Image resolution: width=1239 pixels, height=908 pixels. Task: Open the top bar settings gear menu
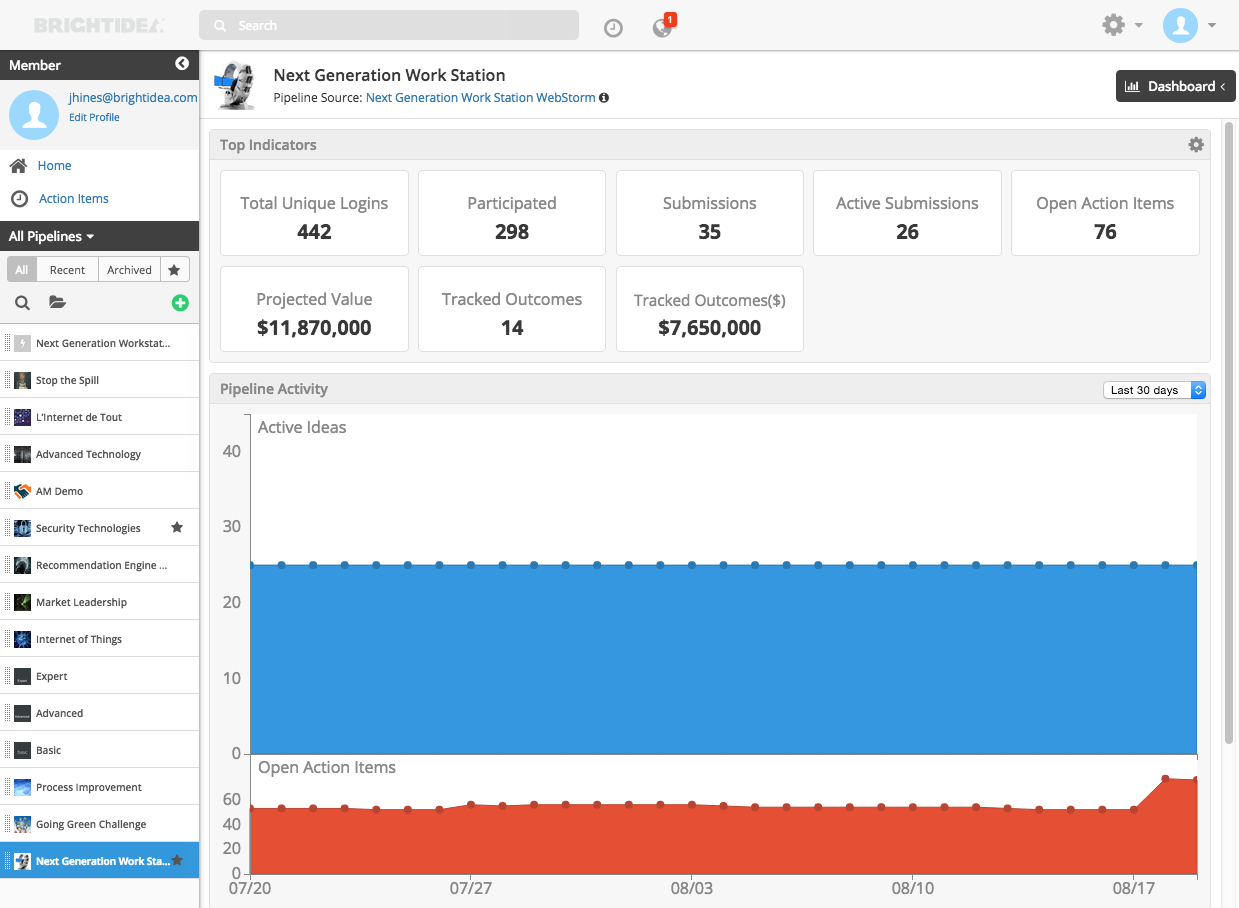coord(1122,25)
